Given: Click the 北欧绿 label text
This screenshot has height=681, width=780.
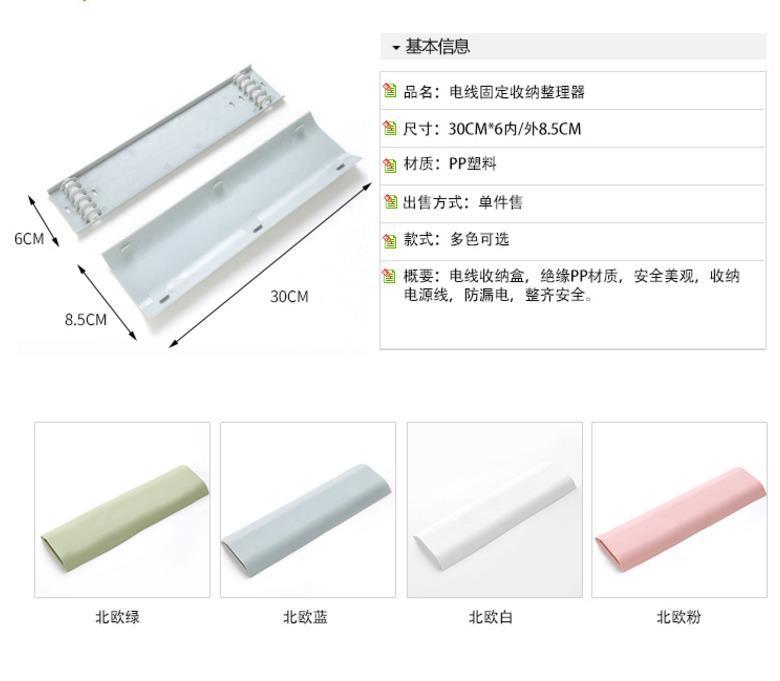Looking at the screenshot, I should click(x=117, y=617).
